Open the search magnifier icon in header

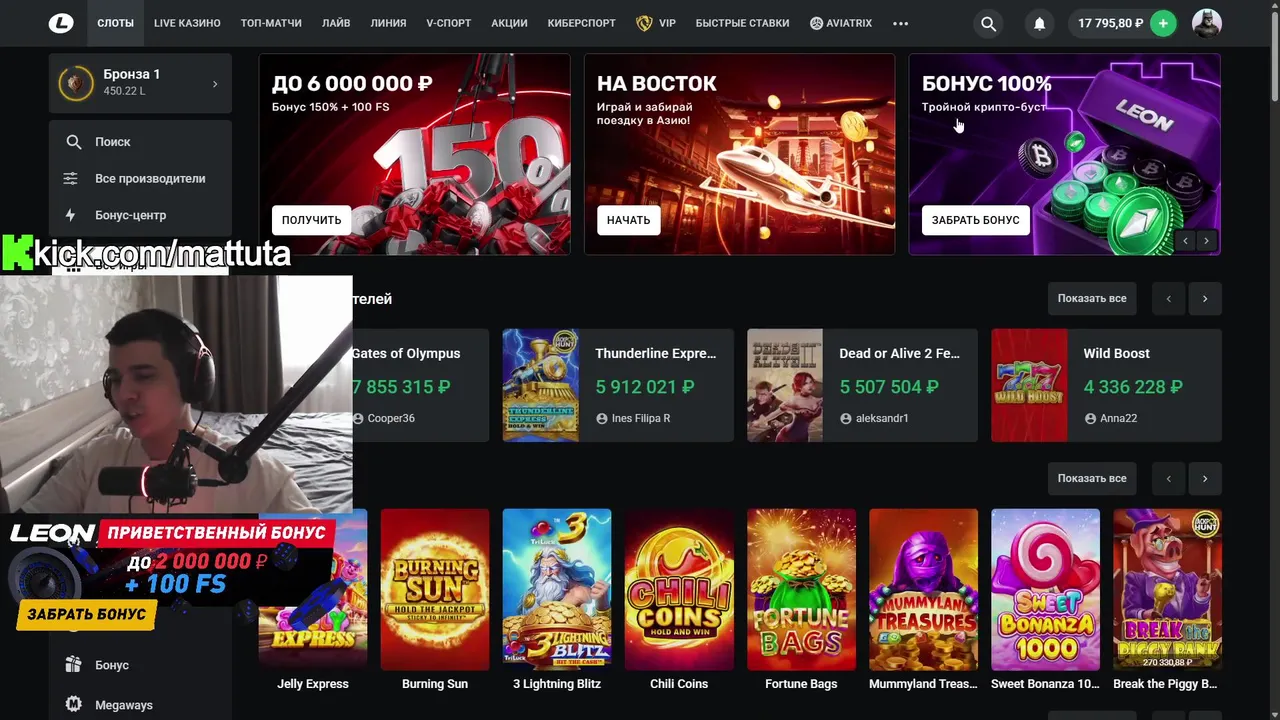(988, 23)
